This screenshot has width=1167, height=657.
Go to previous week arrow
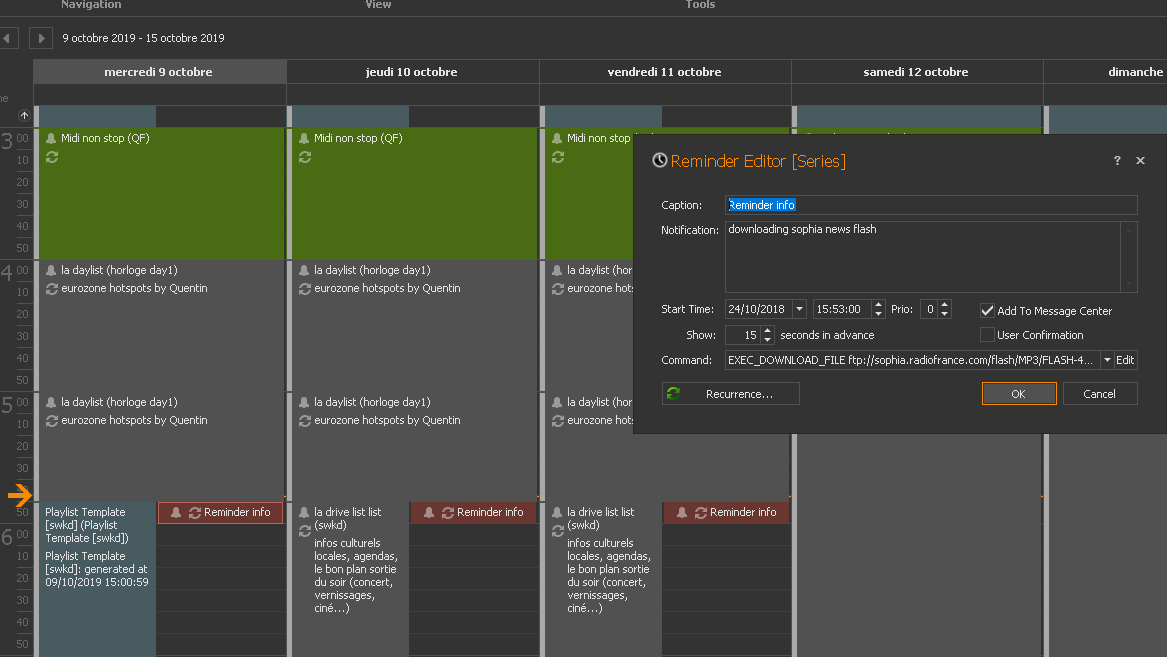point(7,38)
